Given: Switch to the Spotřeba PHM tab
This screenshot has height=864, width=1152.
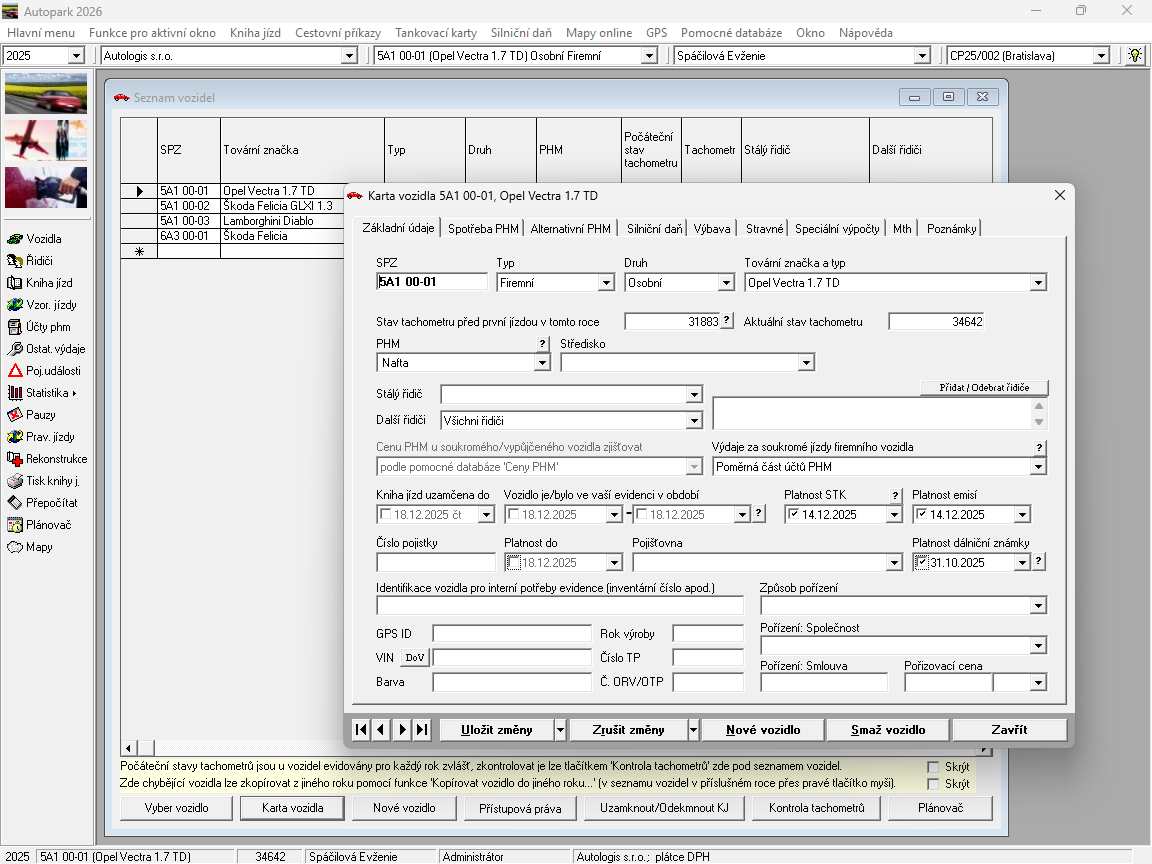Looking at the screenshot, I should [x=483, y=229].
